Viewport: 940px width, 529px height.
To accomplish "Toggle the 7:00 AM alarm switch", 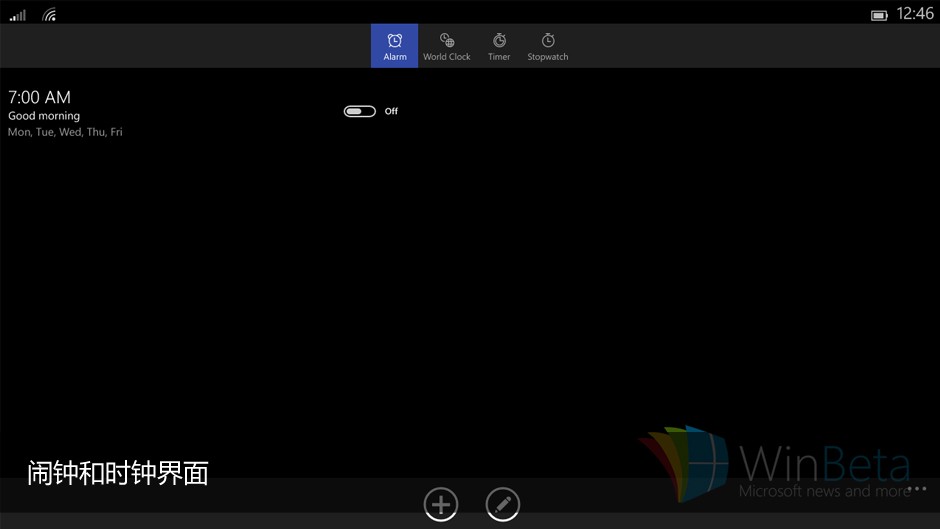I will (x=360, y=112).
